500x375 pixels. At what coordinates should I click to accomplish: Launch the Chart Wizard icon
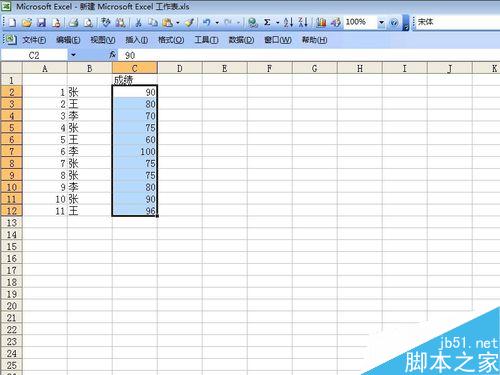[321, 23]
